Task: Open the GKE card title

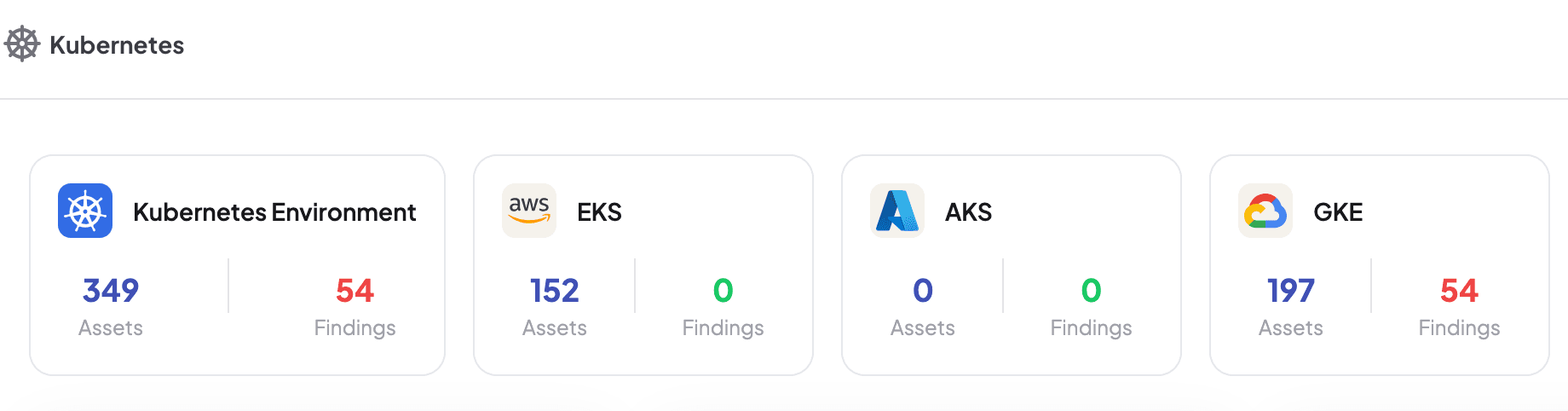Action: pos(1338,212)
